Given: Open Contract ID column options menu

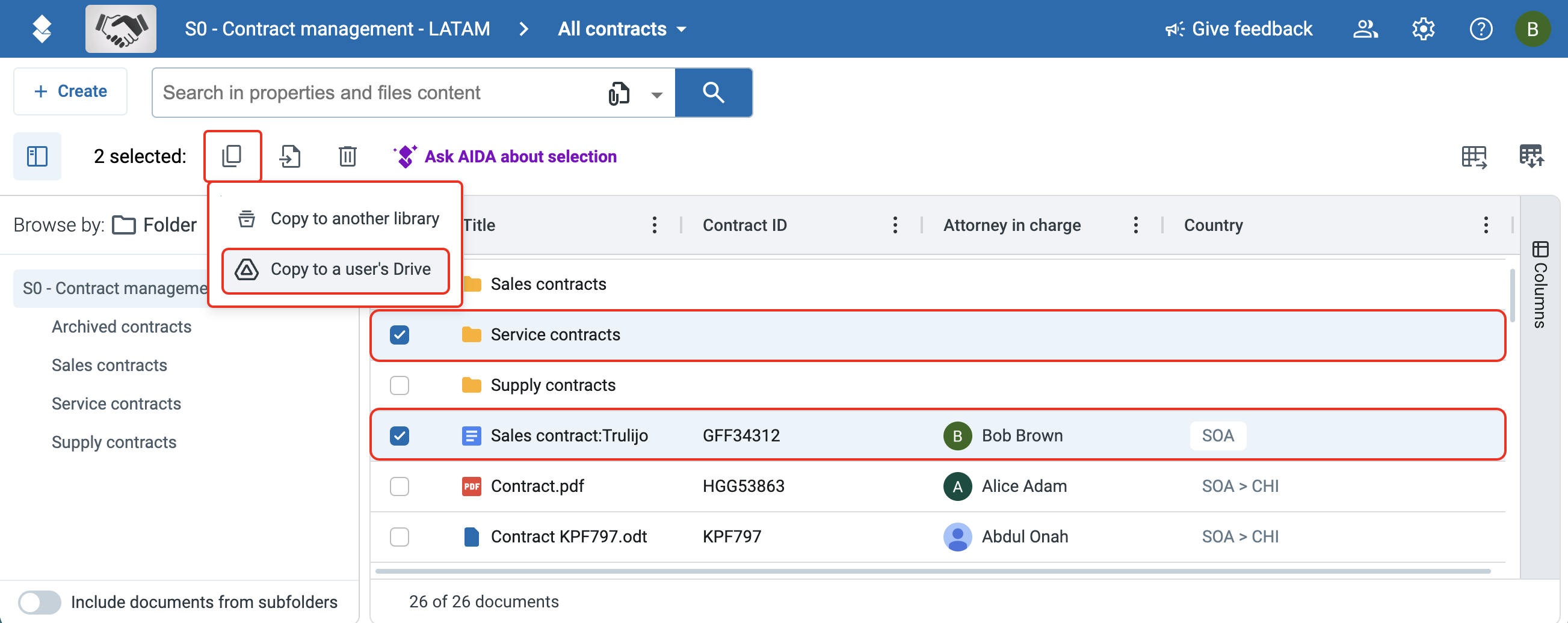Looking at the screenshot, I should tap(895, 225).
